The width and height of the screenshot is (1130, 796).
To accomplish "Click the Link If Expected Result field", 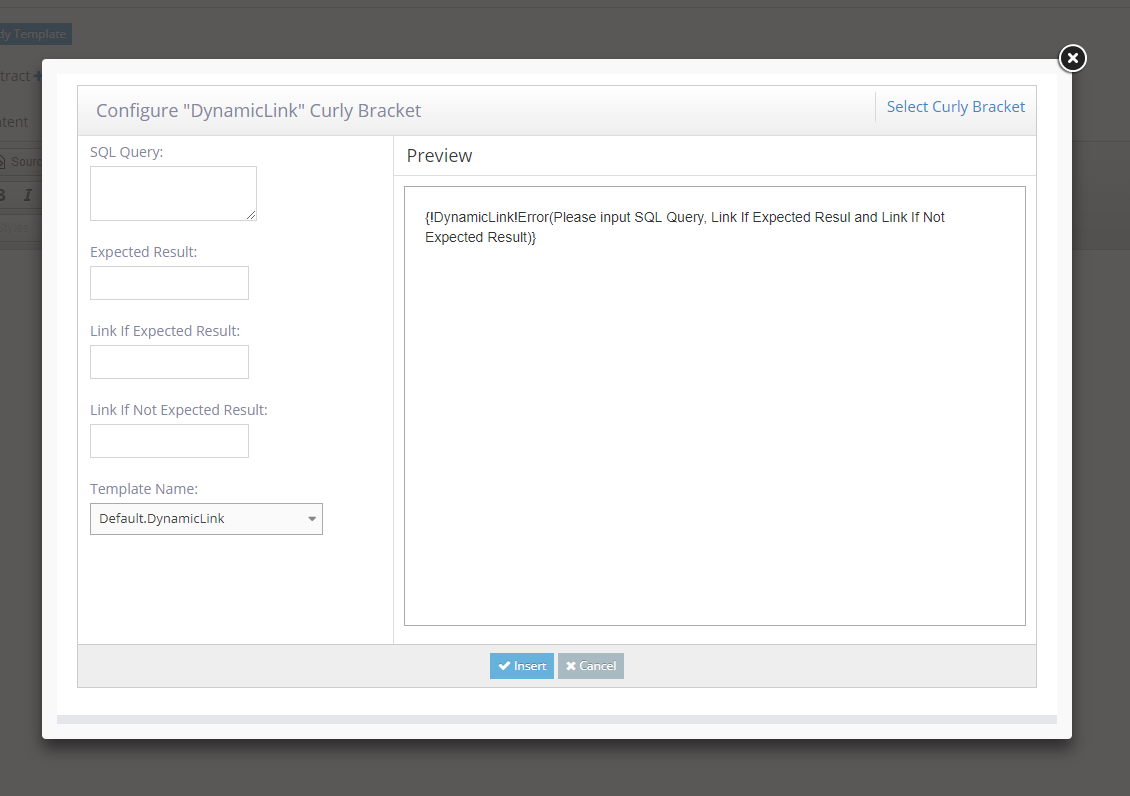I will 169,362.
